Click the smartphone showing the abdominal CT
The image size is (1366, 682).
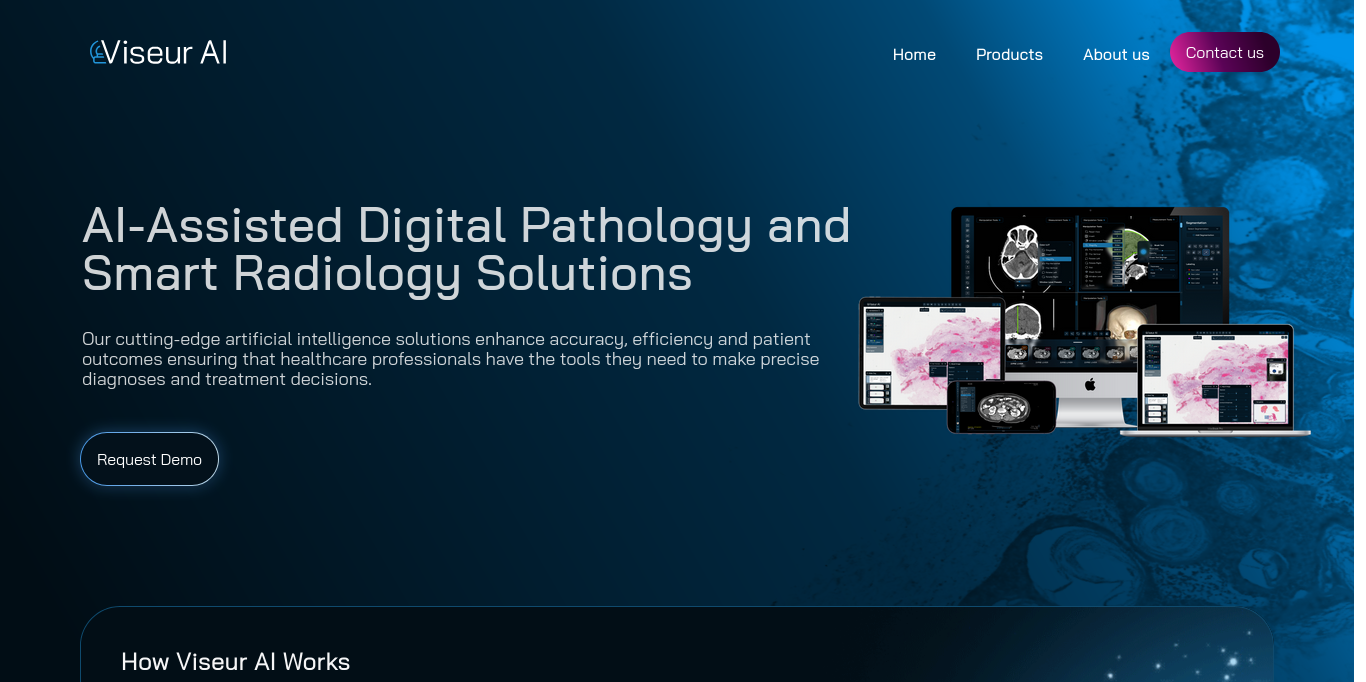(1001, 407)
